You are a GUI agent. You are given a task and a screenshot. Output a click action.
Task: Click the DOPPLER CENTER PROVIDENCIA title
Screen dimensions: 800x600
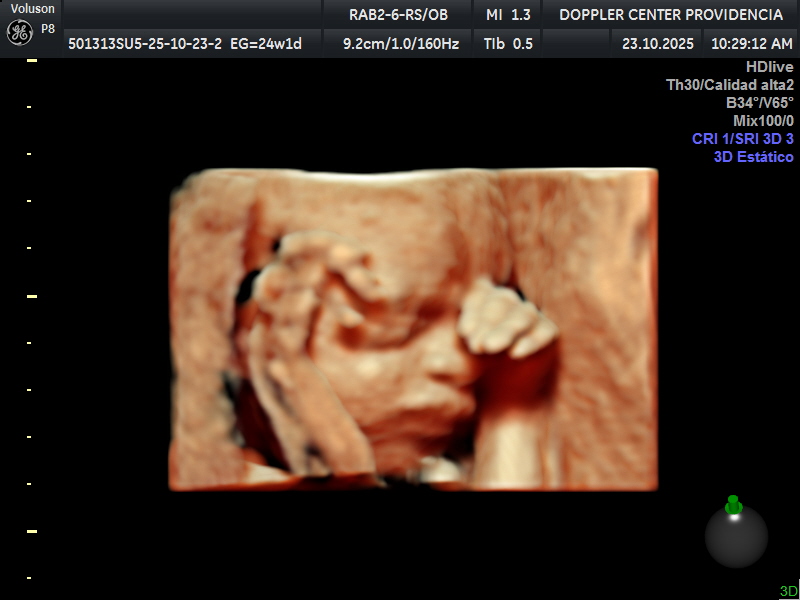670,14
